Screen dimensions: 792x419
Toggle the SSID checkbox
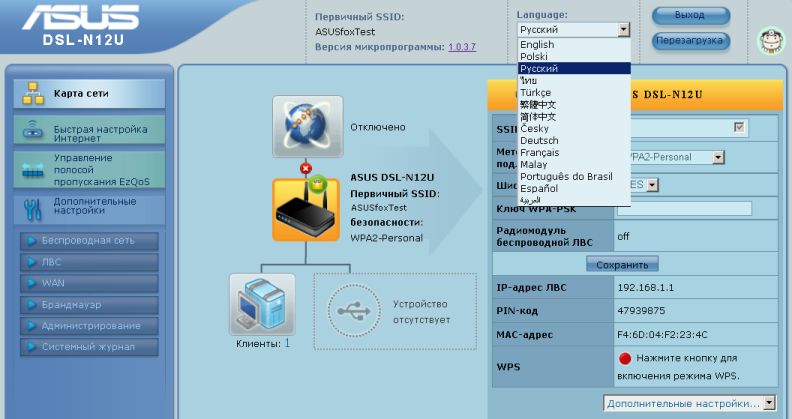(x=739, y=127)
